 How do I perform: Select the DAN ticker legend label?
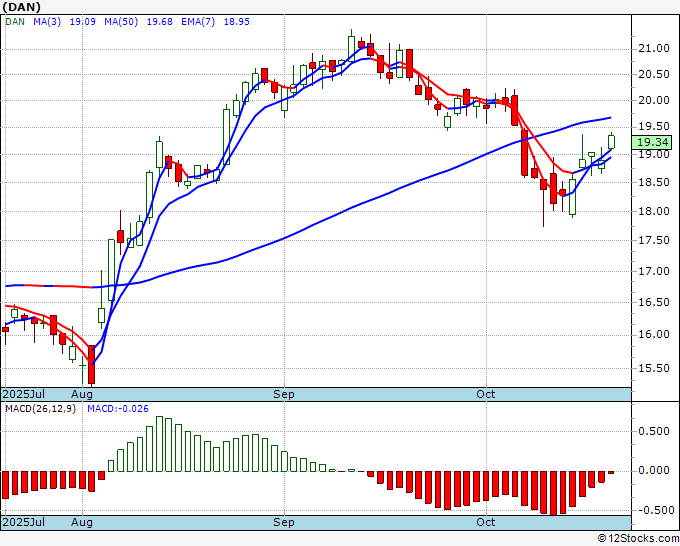pos(15,22)
